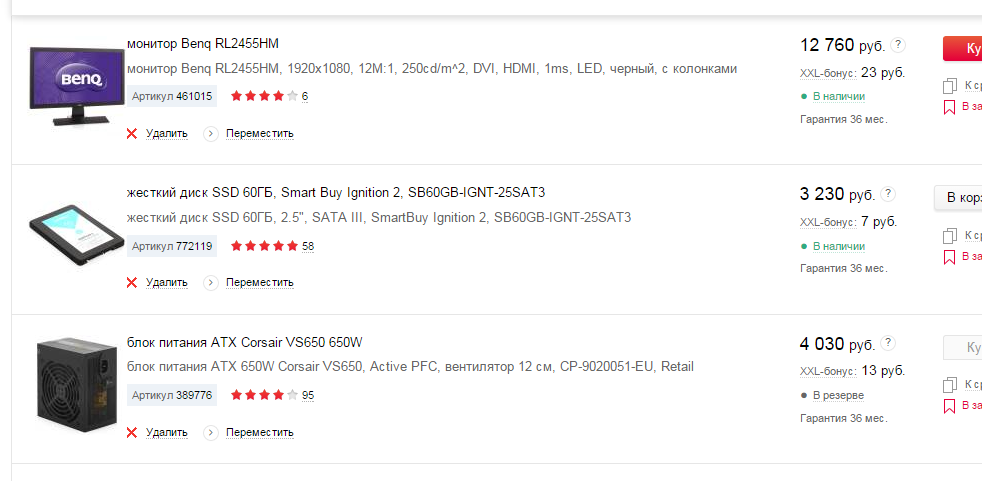This screenshot has width=982, height=481.
Task: Add SSD Smart Buy to cart
Action: [958, 198]
